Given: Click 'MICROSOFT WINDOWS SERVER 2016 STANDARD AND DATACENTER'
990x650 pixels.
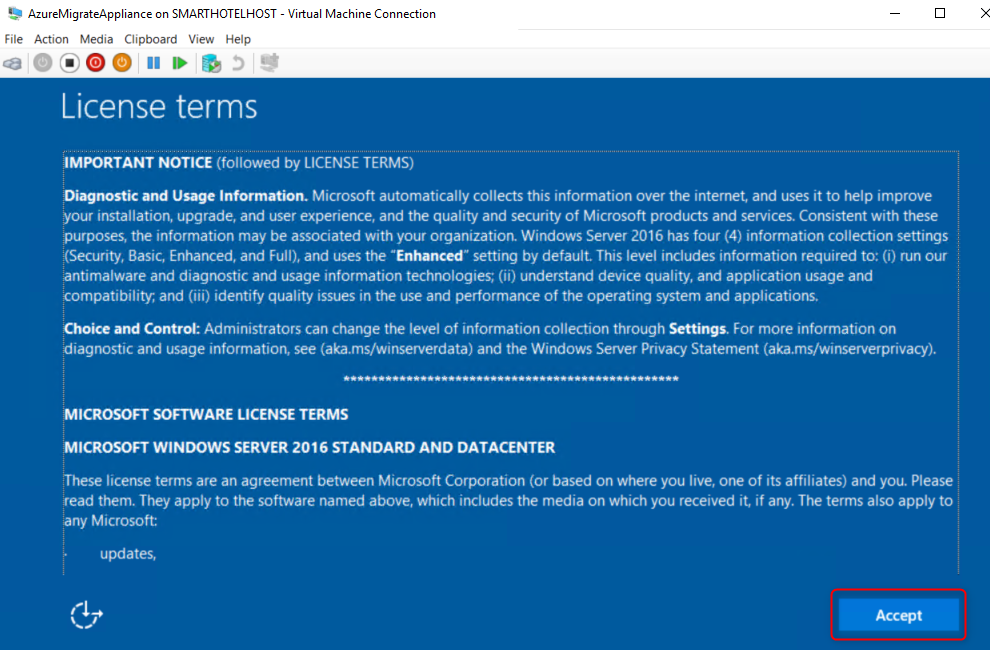Looking at the screenshot, I should (x=309, y=447).
